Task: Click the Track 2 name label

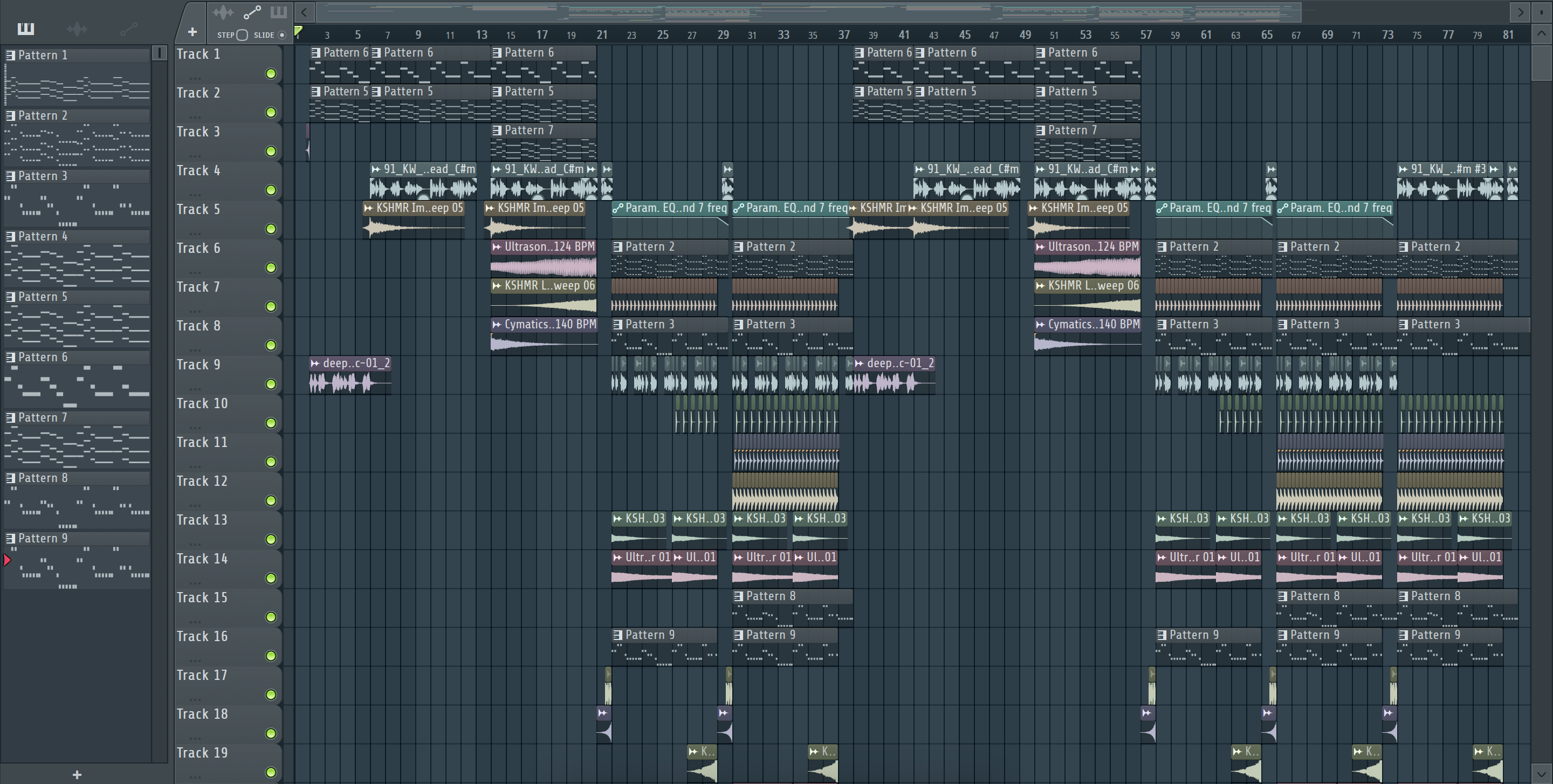Action: pos(198,93)
